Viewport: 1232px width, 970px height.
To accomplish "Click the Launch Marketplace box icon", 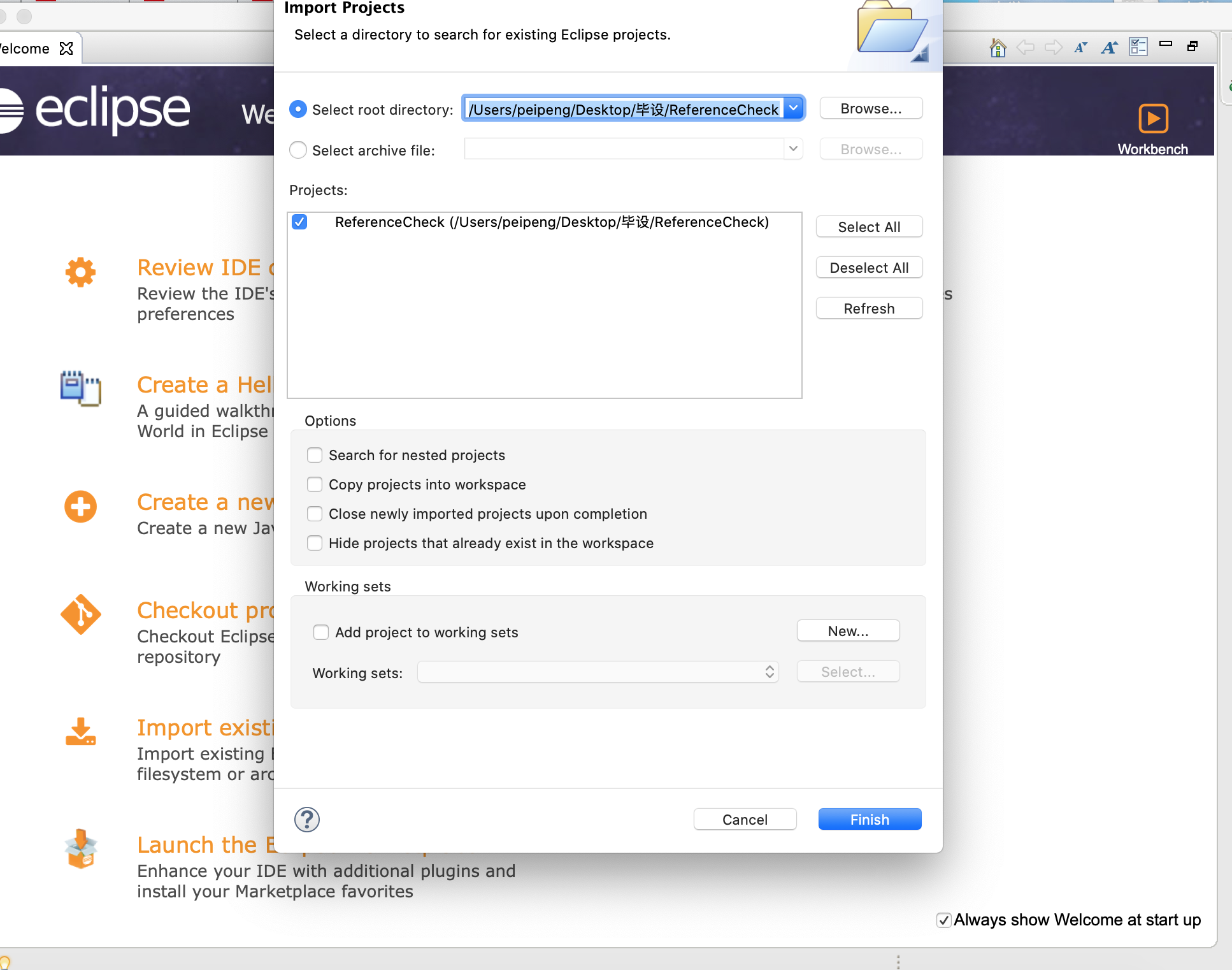I will pyautogui.click(x=80, y=849).
